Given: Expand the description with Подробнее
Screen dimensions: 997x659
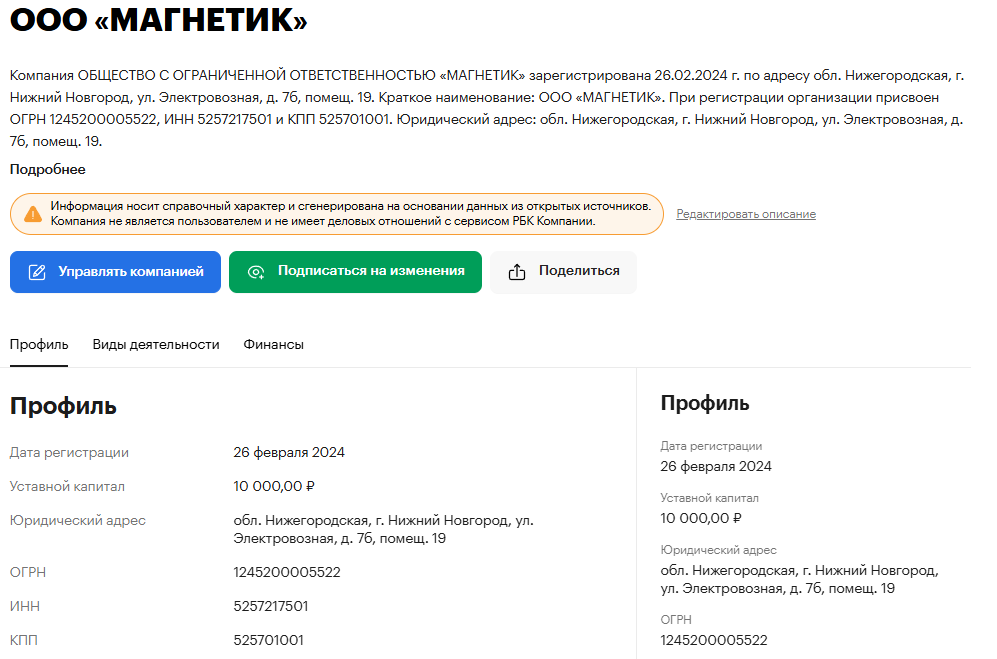Looking at the screenshot, I should tap(48, 170).
